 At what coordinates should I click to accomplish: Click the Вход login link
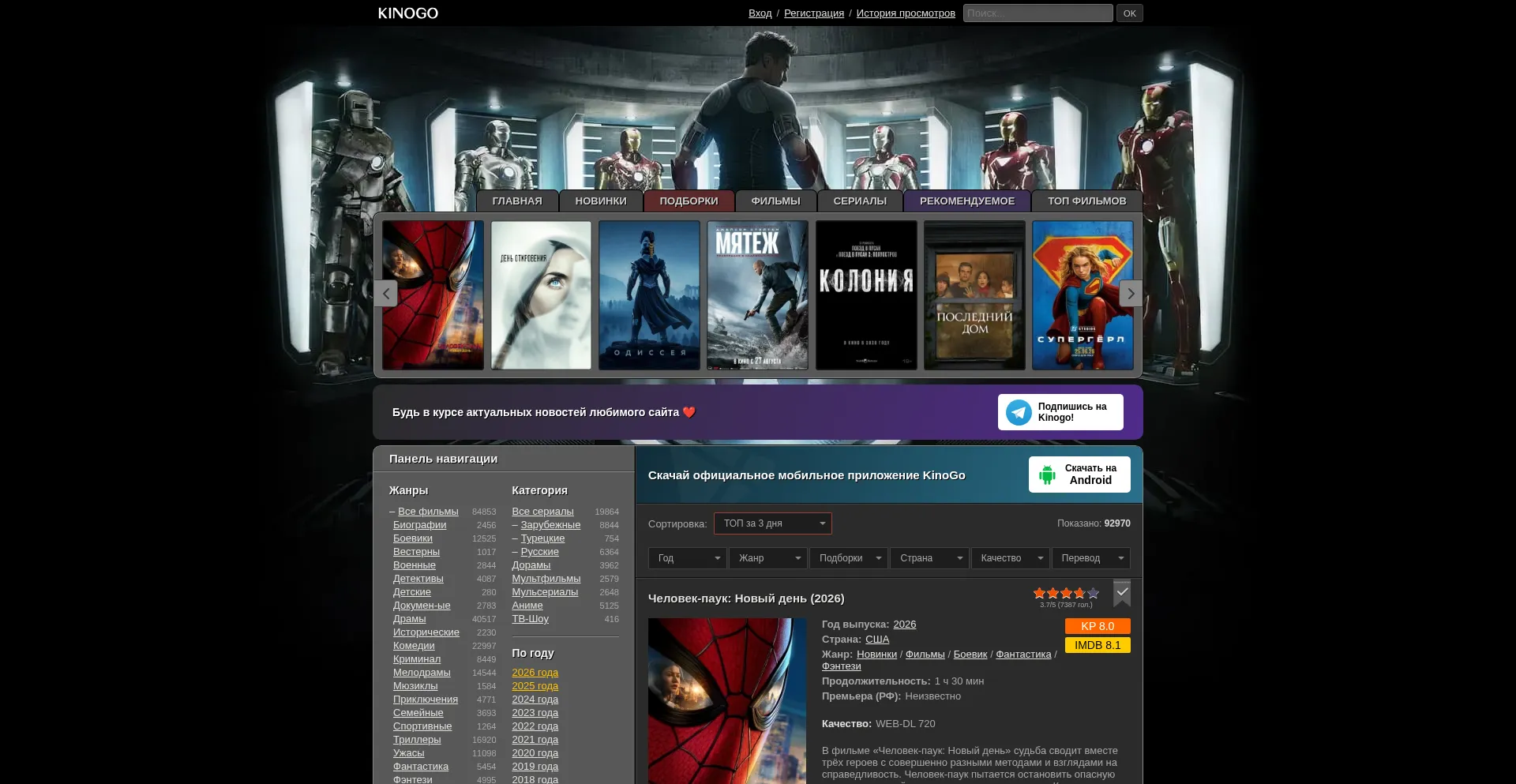(760, 13)
